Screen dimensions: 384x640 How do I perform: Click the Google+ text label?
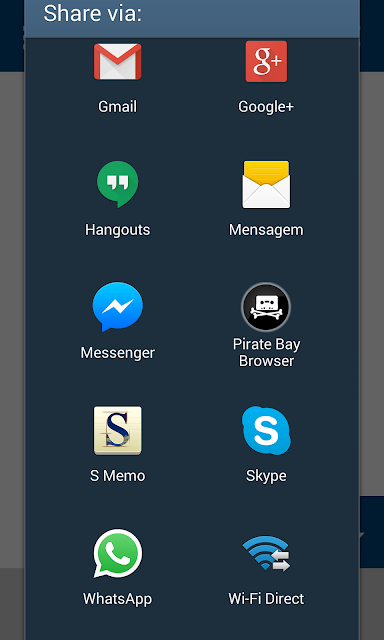coord(266,107)
